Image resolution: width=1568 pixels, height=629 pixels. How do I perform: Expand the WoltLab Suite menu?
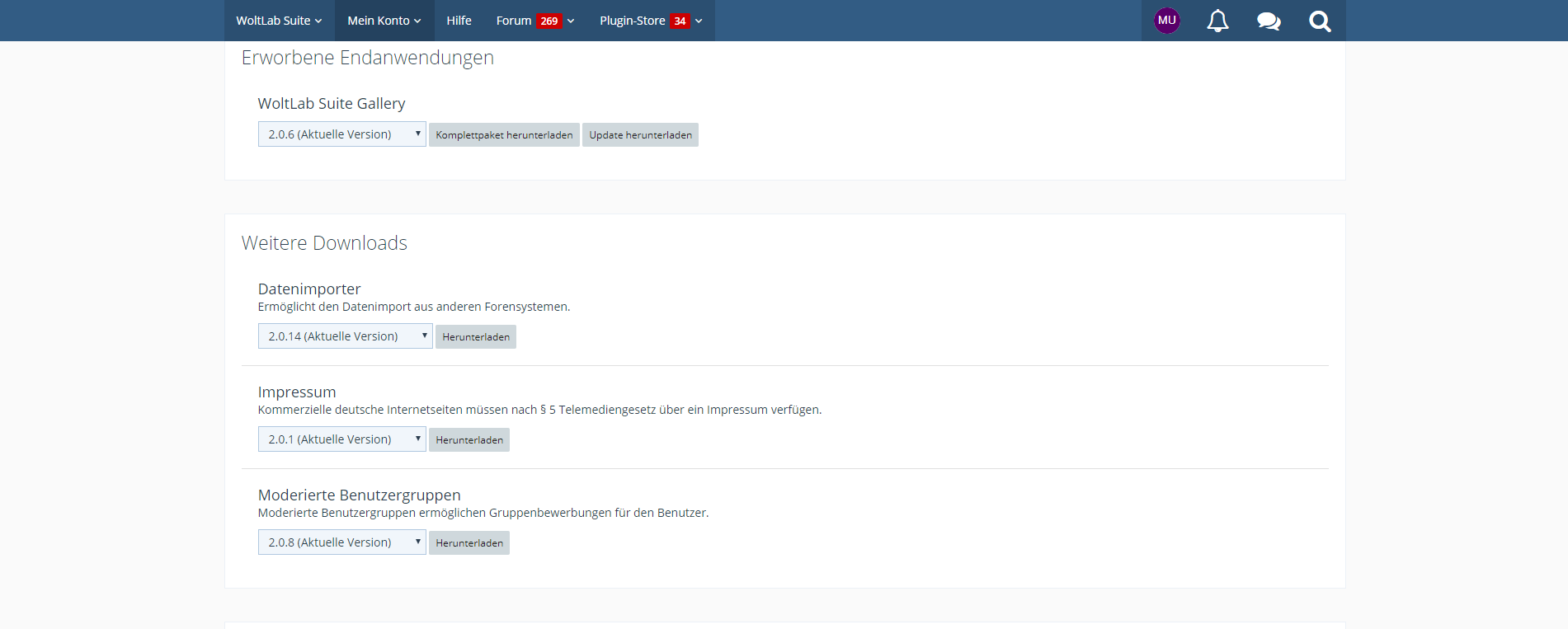[x=279, y=21]
